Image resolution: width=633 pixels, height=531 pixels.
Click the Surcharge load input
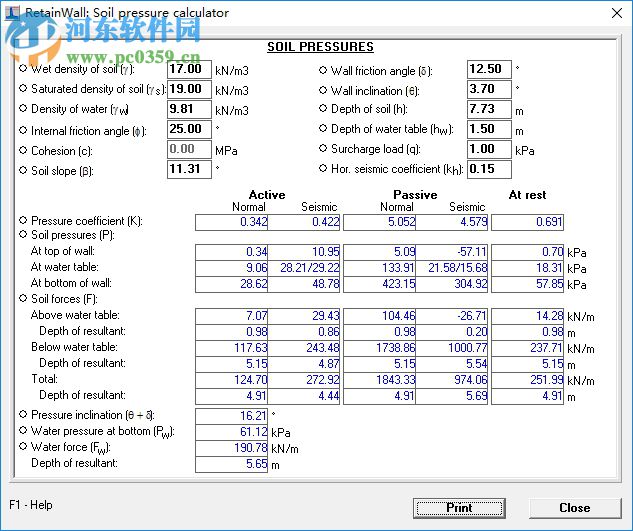click(x=489, y=149)
